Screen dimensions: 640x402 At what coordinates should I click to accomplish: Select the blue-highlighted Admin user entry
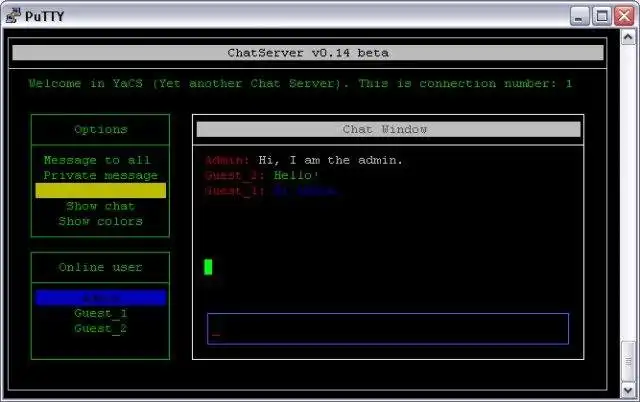(x=100, y=298)
